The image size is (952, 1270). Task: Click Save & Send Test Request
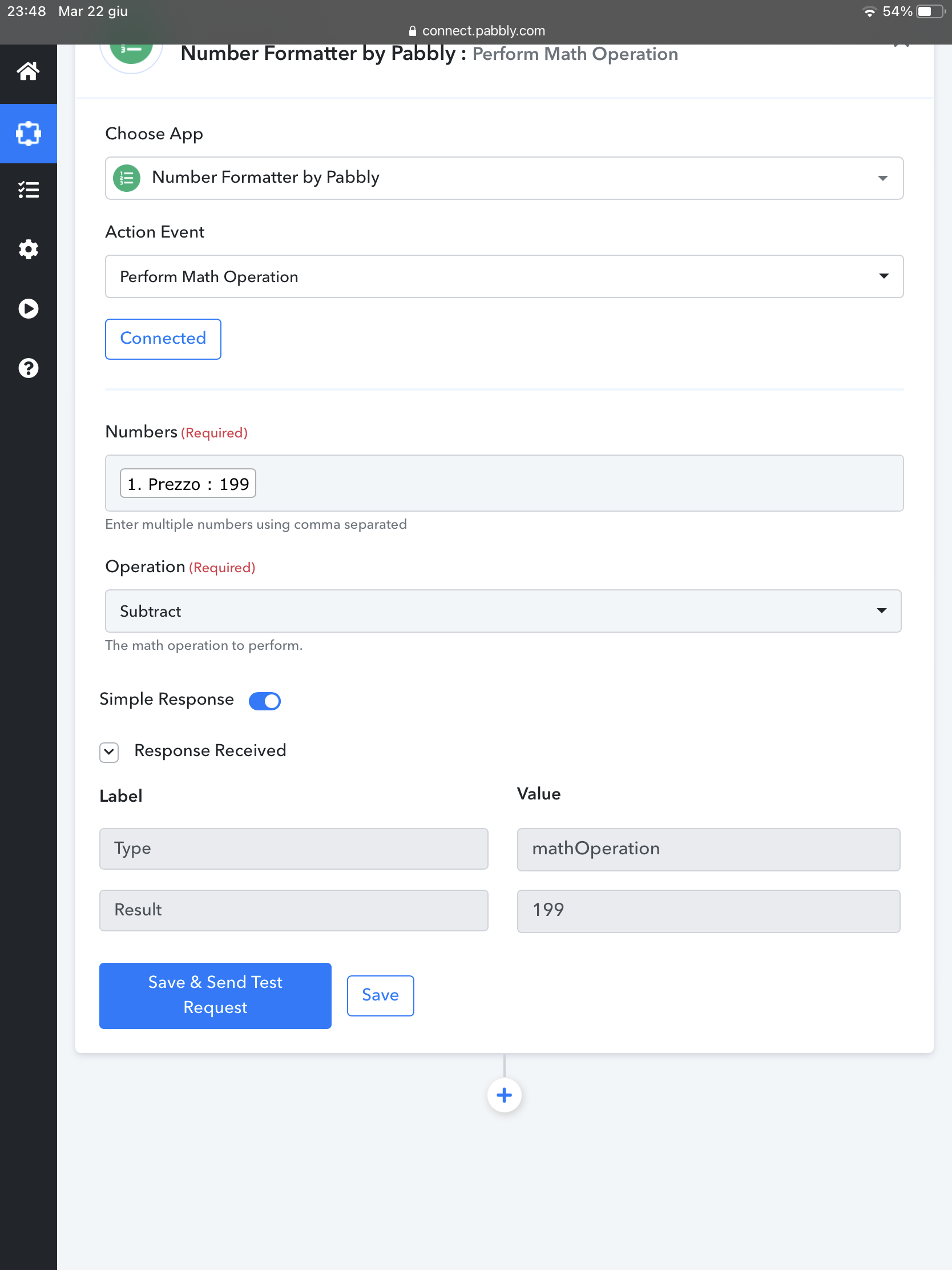click(x=215, y=995)
